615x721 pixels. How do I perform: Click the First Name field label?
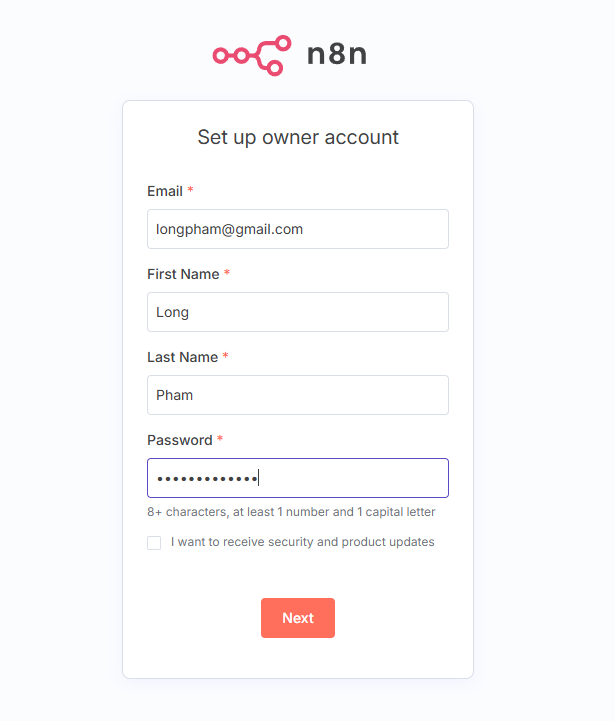pyautogui.click(x=183, y=274)
